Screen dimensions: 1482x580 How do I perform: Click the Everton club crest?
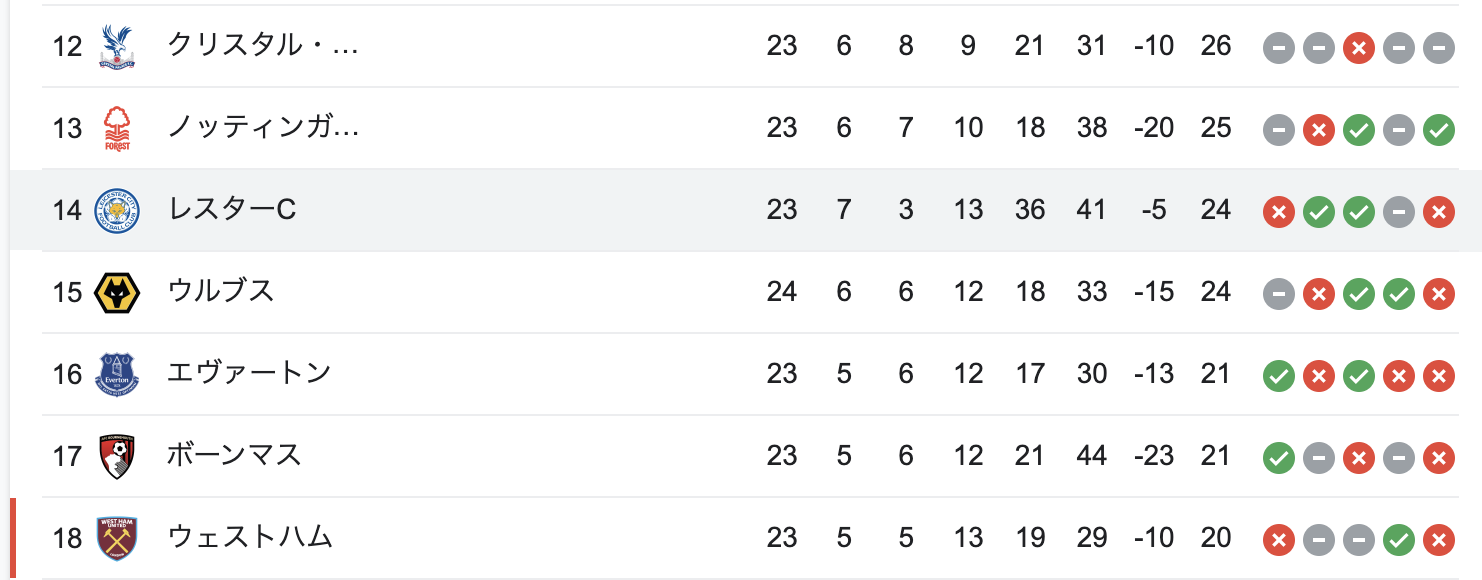(x=117, y=374)
